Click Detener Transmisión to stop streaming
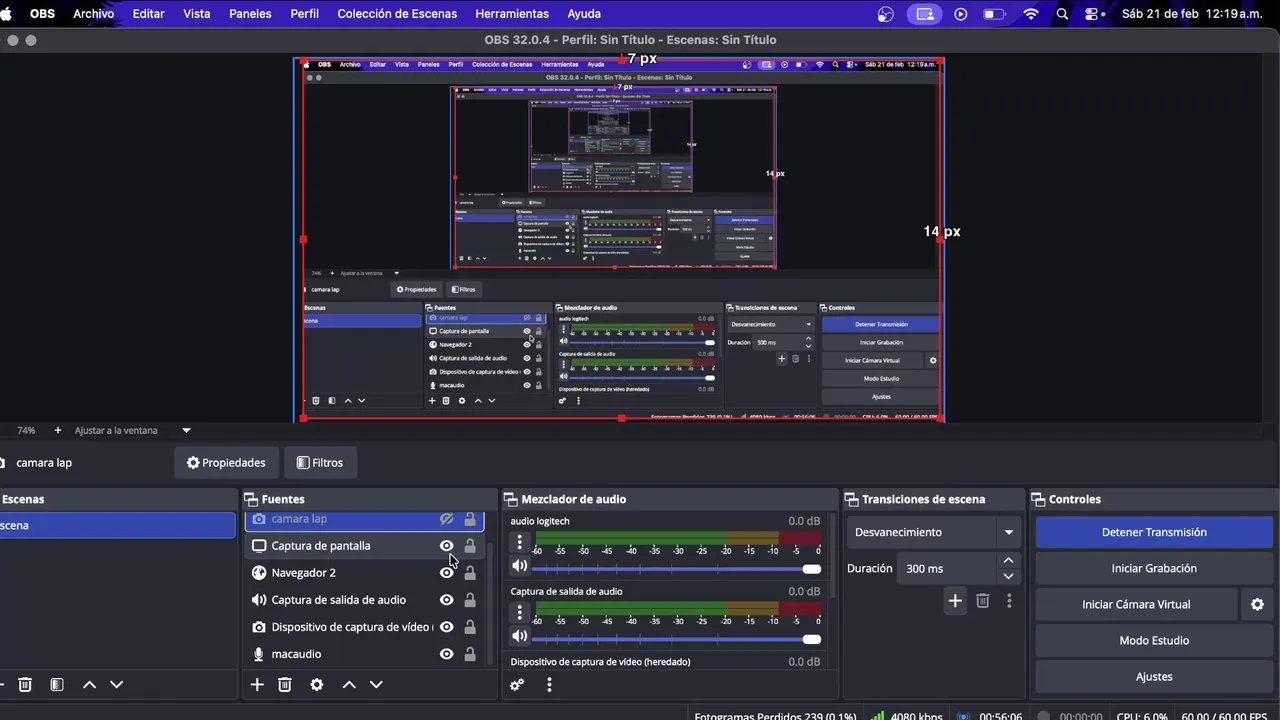Screen dimensions: 1280x720 tap(1154, 532)
